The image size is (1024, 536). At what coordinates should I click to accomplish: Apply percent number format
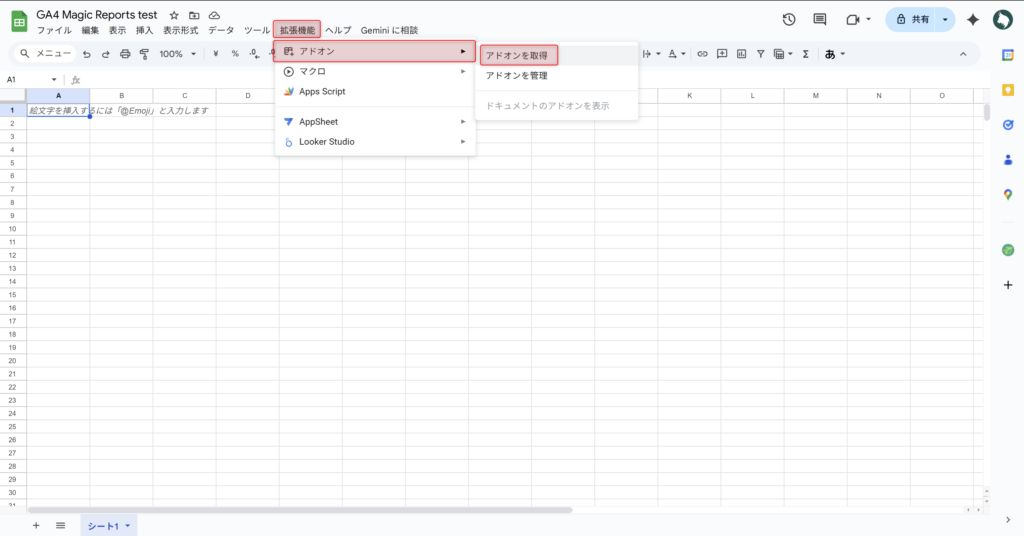tap(235, 54)
